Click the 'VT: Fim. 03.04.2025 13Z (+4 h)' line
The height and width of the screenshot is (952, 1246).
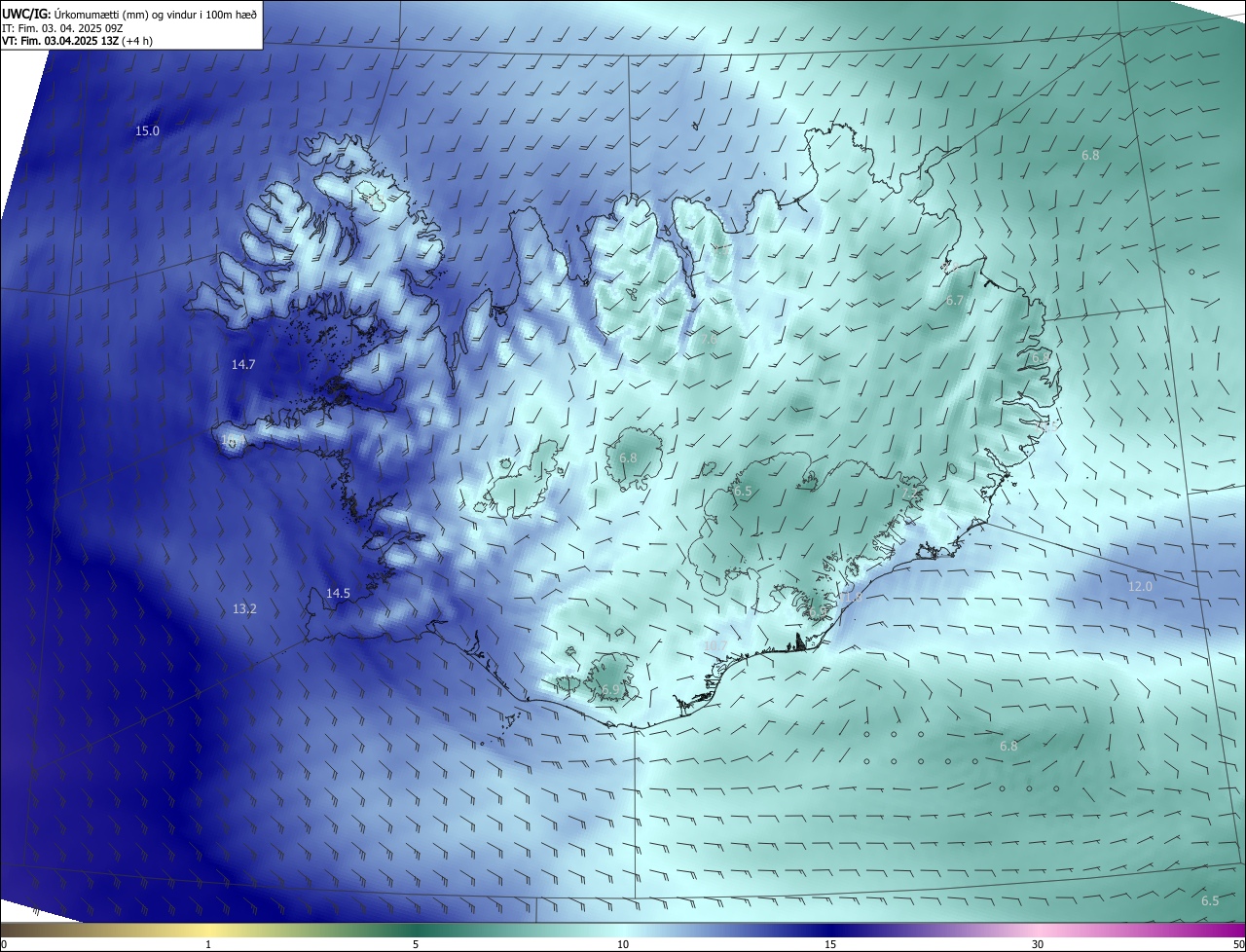coord(77,41)
